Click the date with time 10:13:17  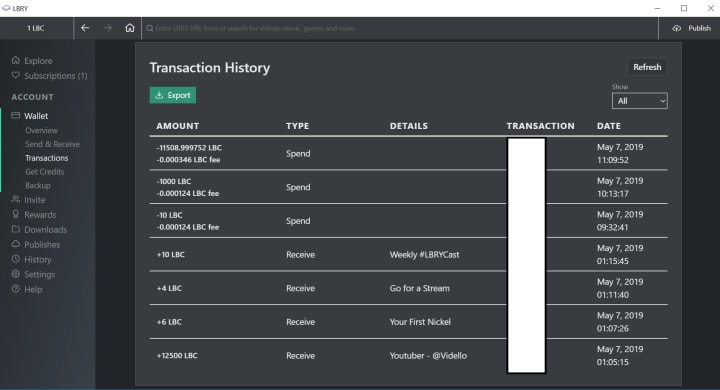click(620, 187)
